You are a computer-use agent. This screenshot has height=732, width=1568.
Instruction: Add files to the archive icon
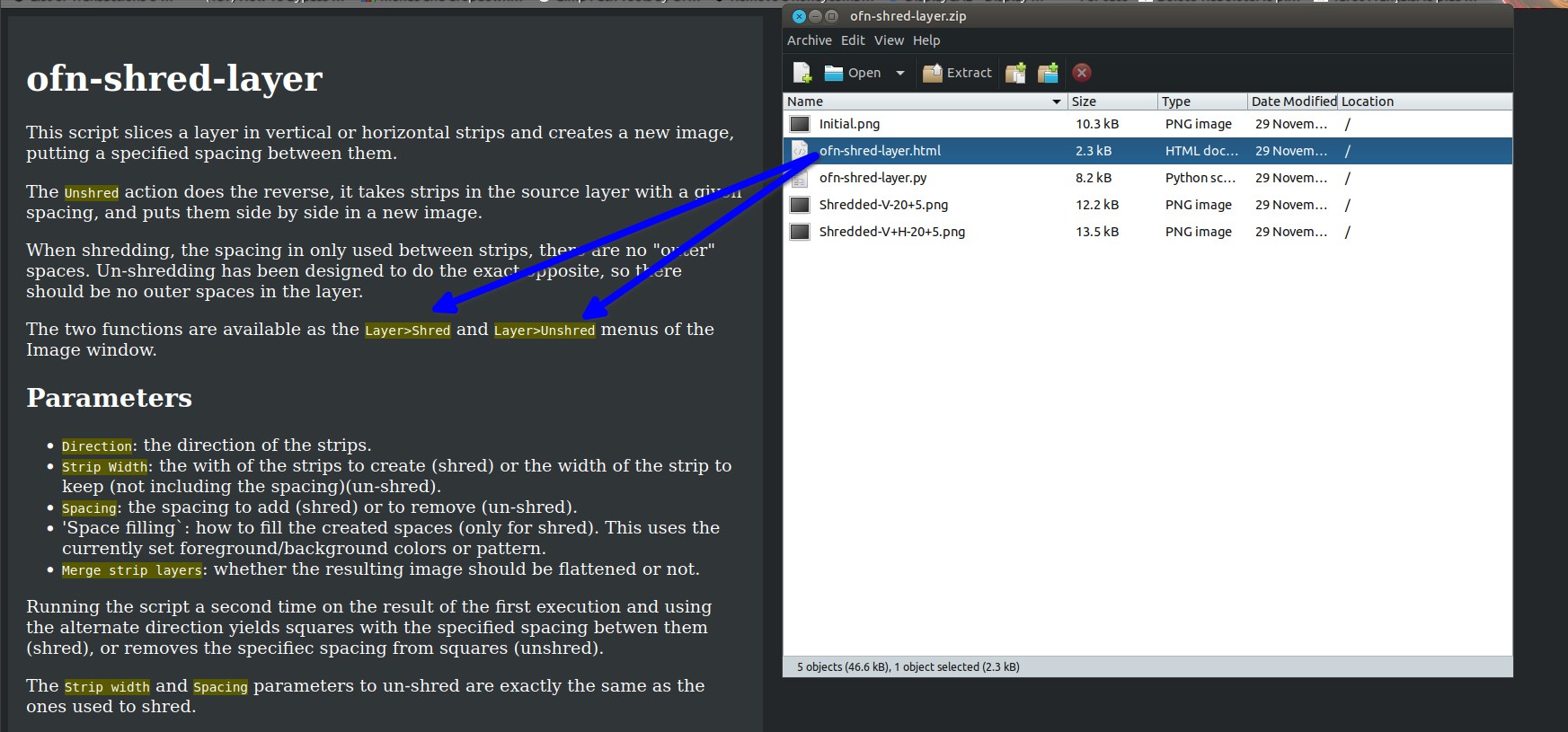pos(1016,73)
